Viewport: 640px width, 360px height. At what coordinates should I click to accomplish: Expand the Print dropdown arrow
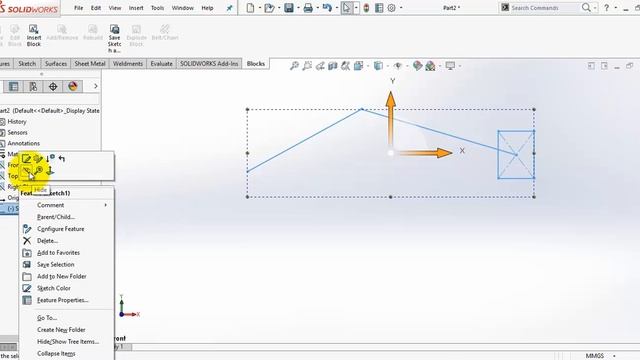(318, 8)
